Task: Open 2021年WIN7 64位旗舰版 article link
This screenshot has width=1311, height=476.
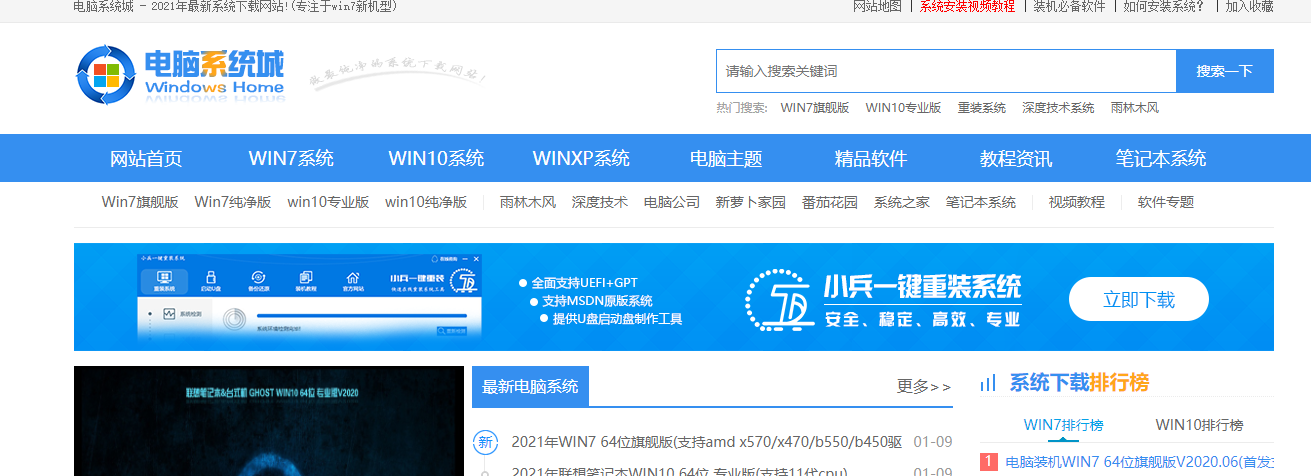Action: (x=706, y=442)
